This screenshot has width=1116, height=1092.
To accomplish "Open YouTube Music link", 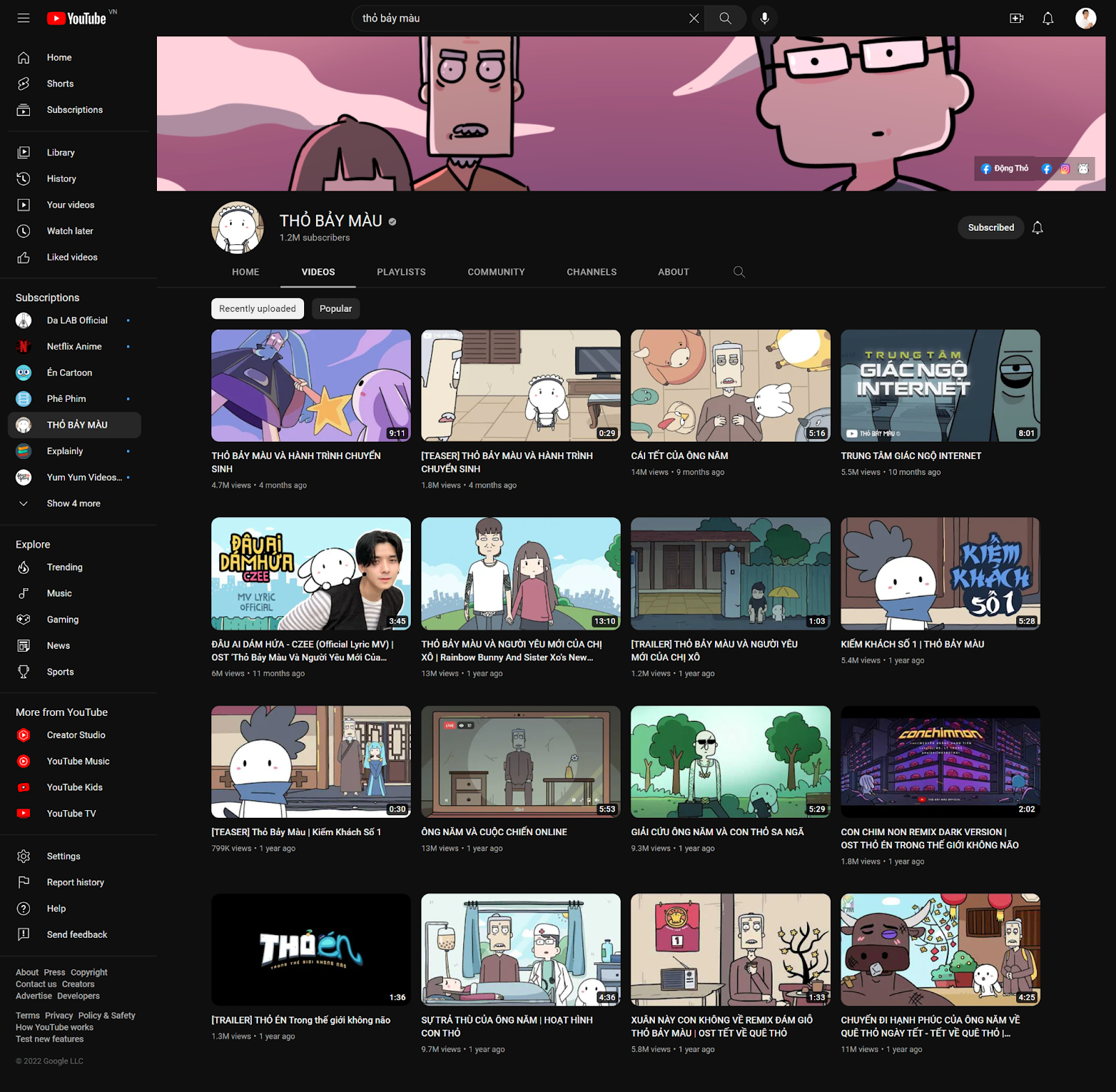I will [74, 761].
